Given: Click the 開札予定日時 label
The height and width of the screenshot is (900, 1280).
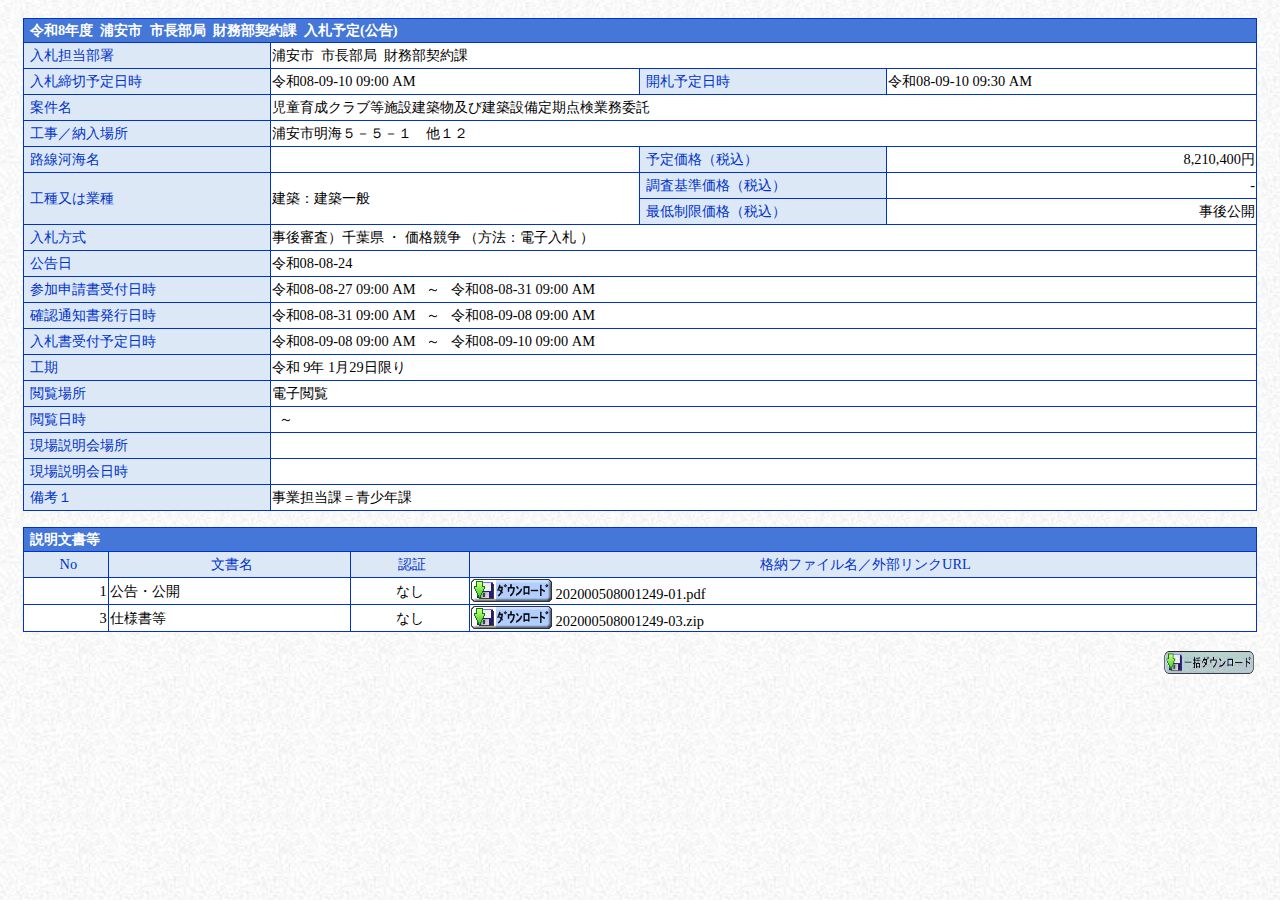Looking at the screenshot, I should click(688, 82).
